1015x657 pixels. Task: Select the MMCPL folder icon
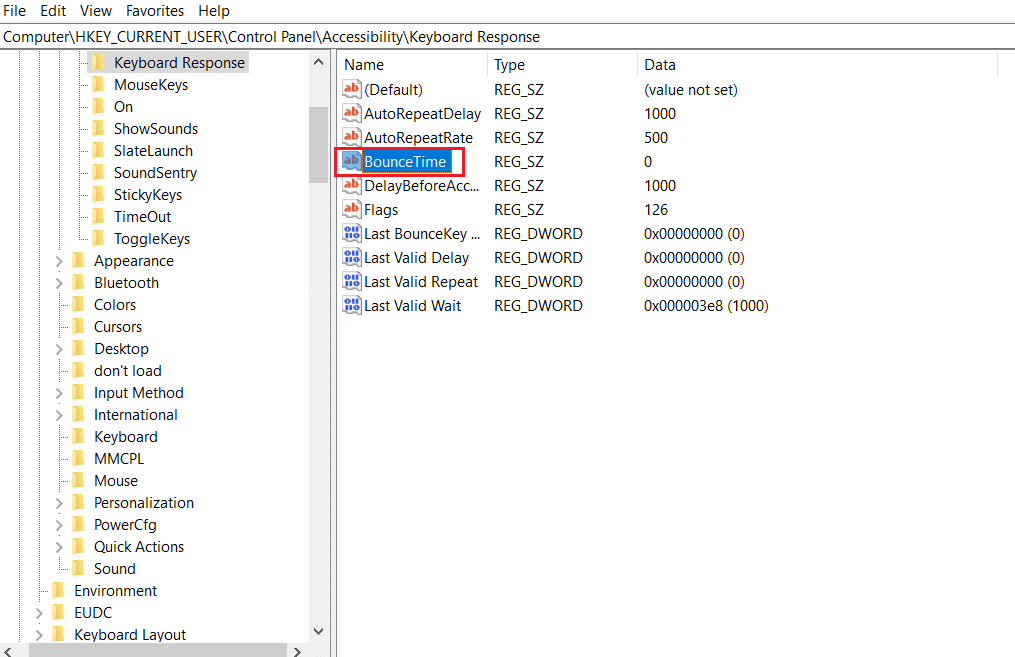coord(78,458)
